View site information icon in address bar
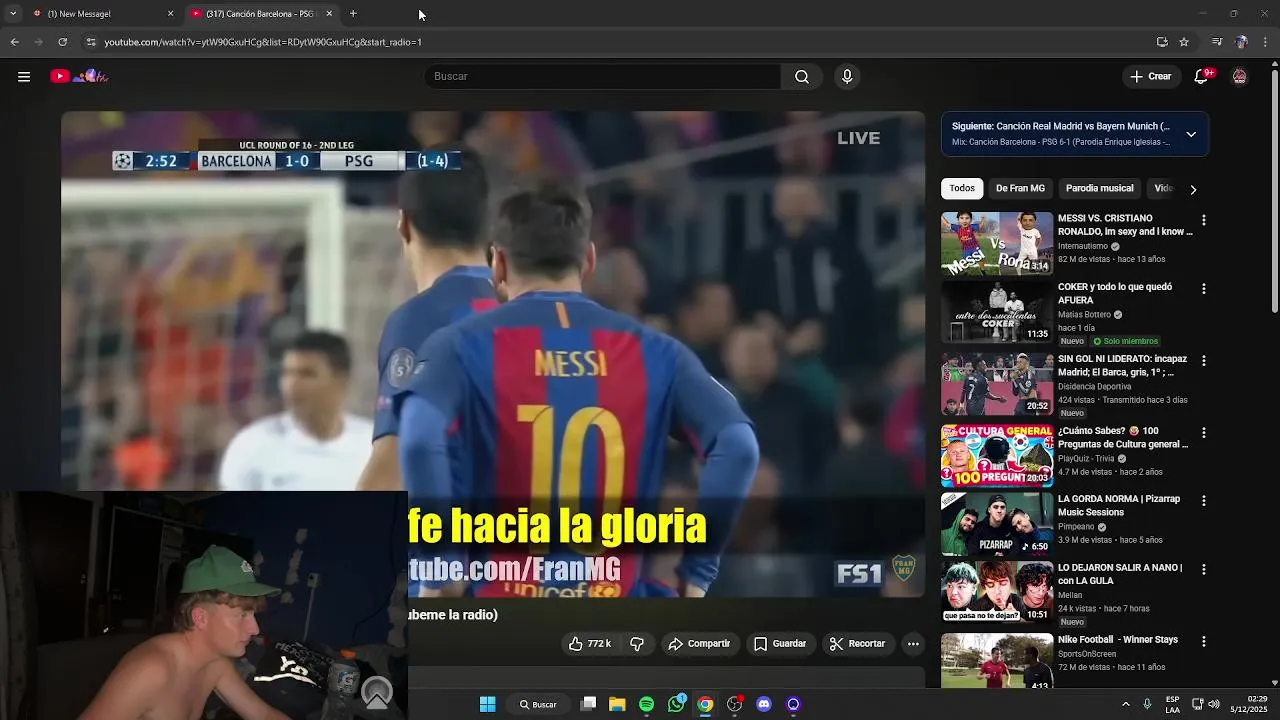Viewport: 1280px width, 720px height. point(91,42)
